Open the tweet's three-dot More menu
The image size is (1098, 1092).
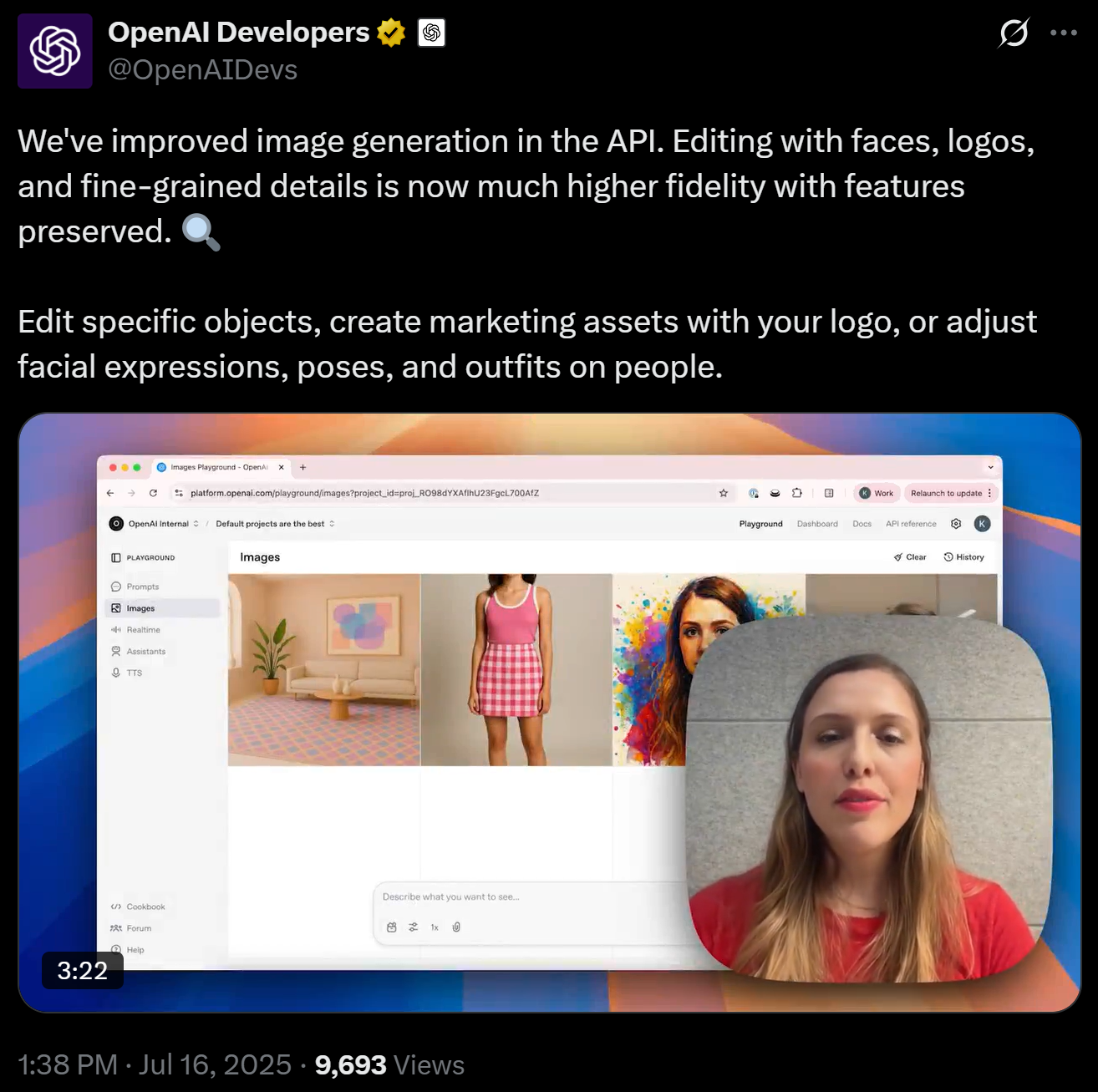[x=1064, y=33]
